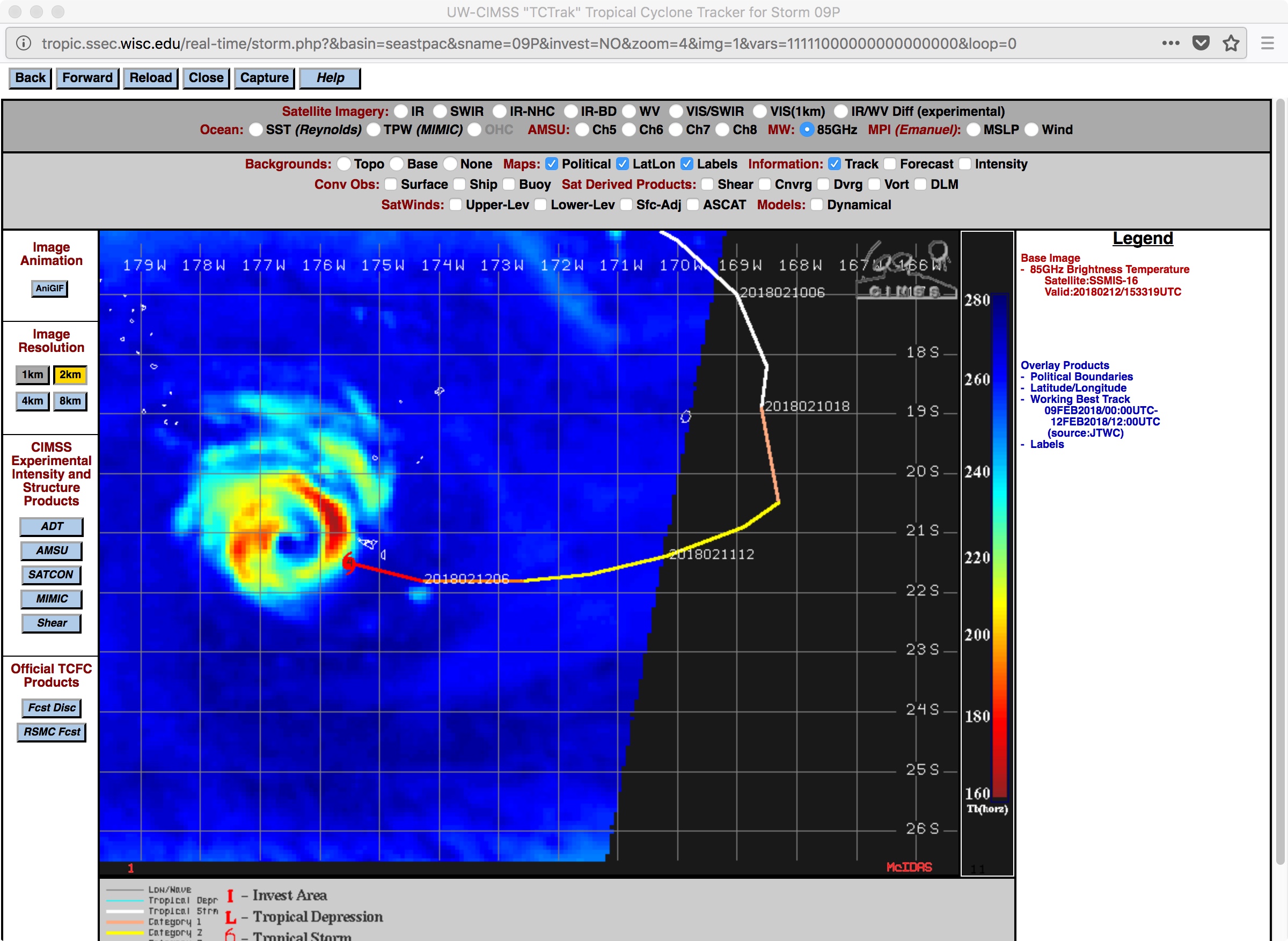This screenshot has width=1288, height=941.
Task: Enable Vort vorticity checkbox
Action: (874, 185)
